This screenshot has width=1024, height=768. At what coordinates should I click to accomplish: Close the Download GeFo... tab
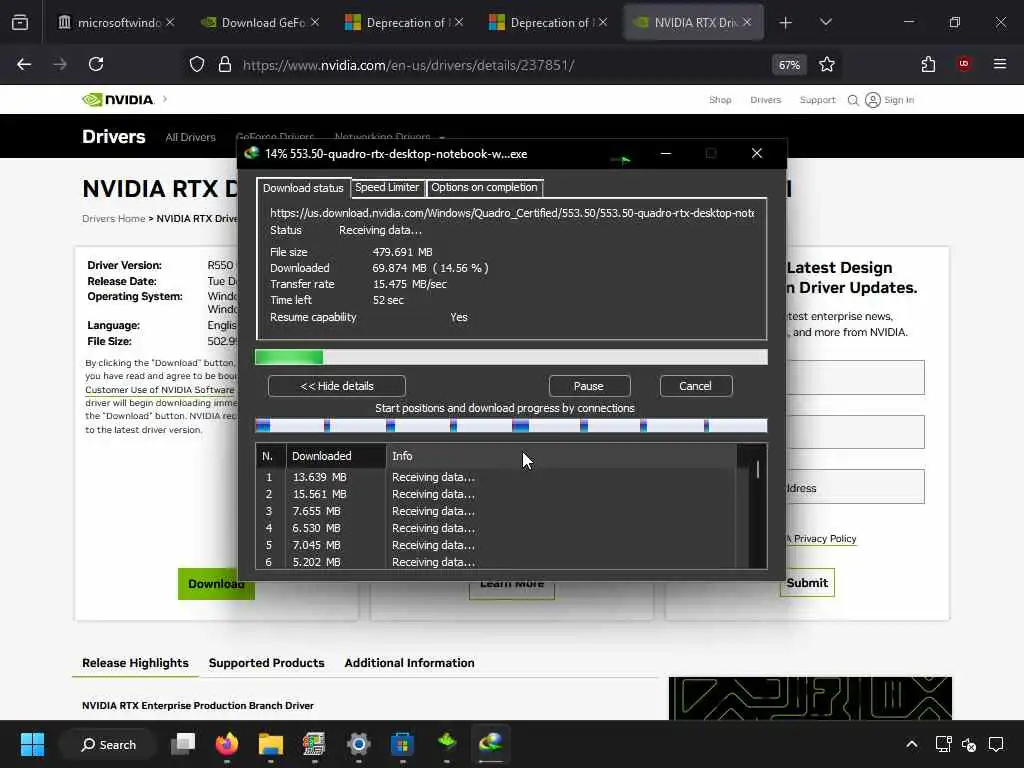pyautogui.click(x=315, y=22)
